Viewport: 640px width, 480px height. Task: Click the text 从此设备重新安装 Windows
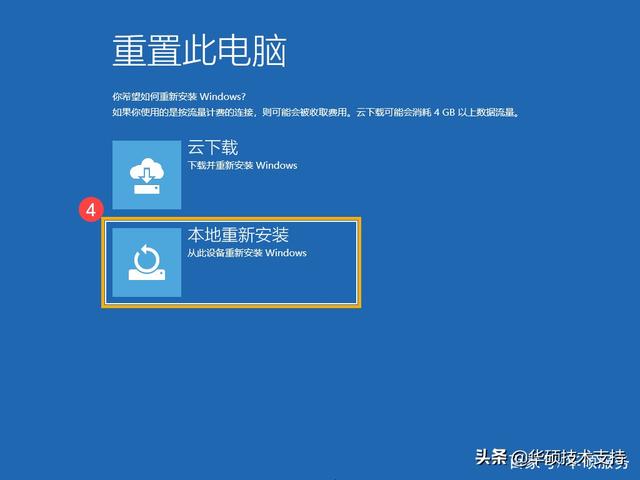(247, 253)
